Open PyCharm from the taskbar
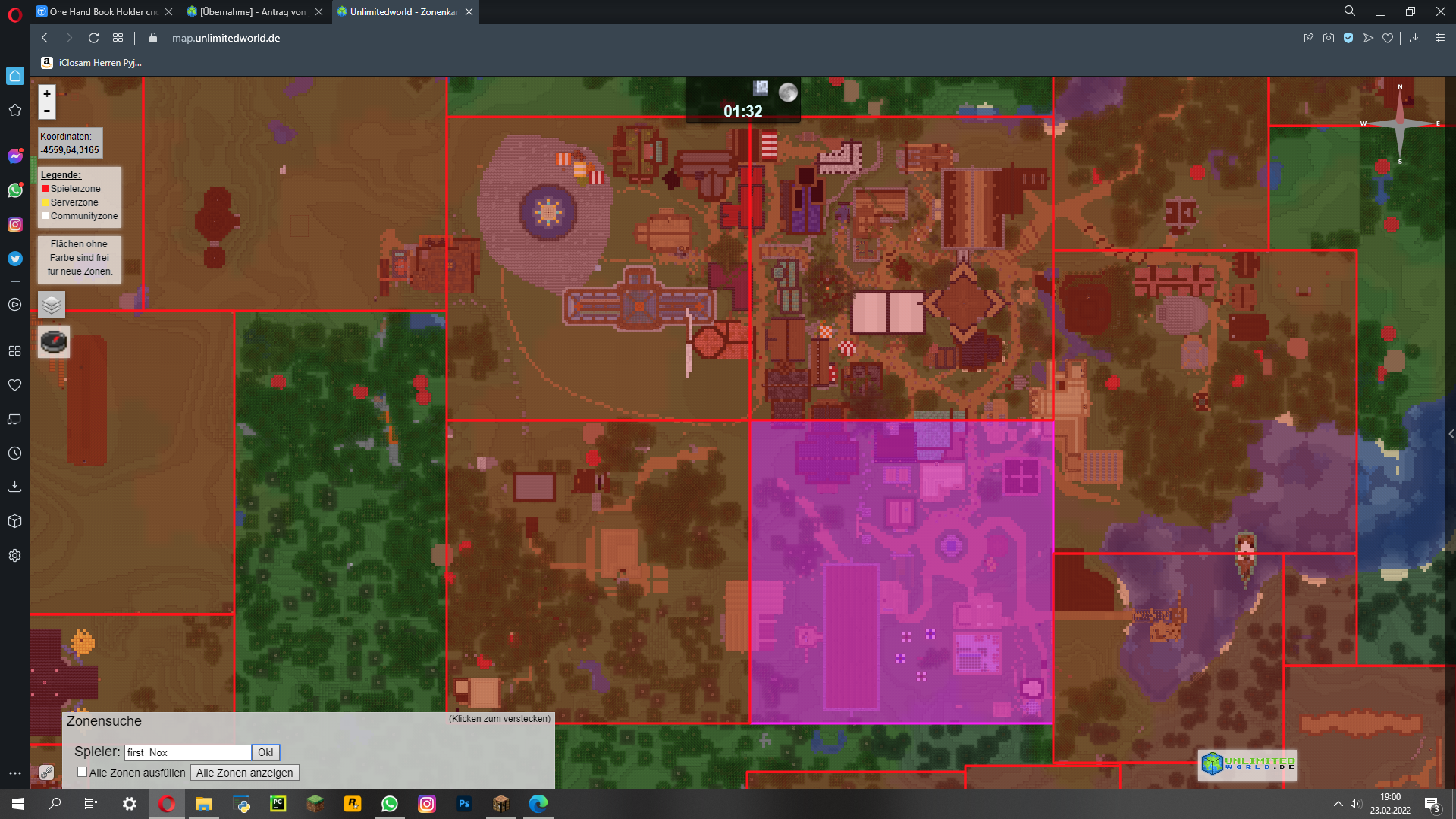1456x819 pixels. [278, 804]
